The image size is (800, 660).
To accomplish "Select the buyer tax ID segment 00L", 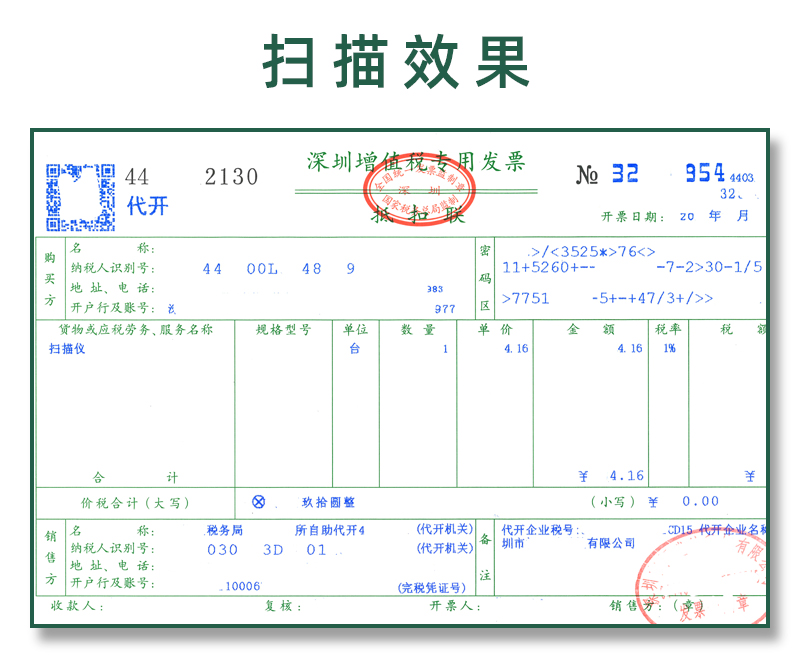I will (x=262, y=269).
